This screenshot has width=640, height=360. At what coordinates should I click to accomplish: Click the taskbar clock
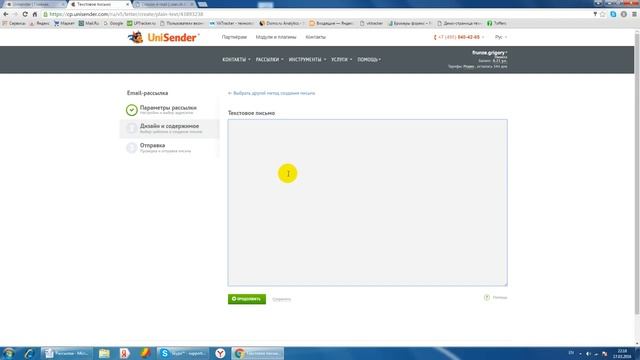pyautogui.click(x=622, y=353)
